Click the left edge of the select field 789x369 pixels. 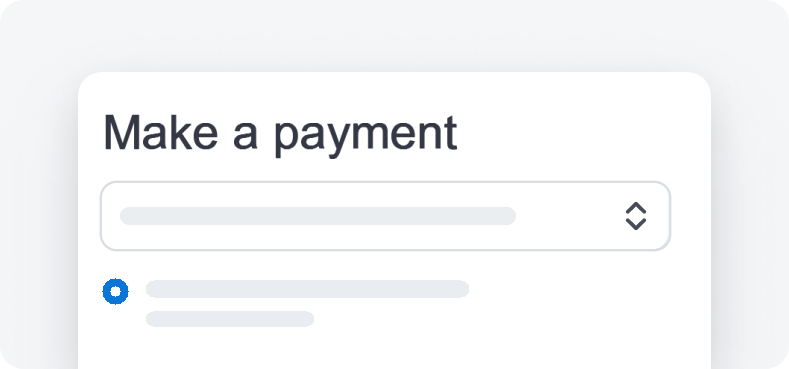[109, 216]
